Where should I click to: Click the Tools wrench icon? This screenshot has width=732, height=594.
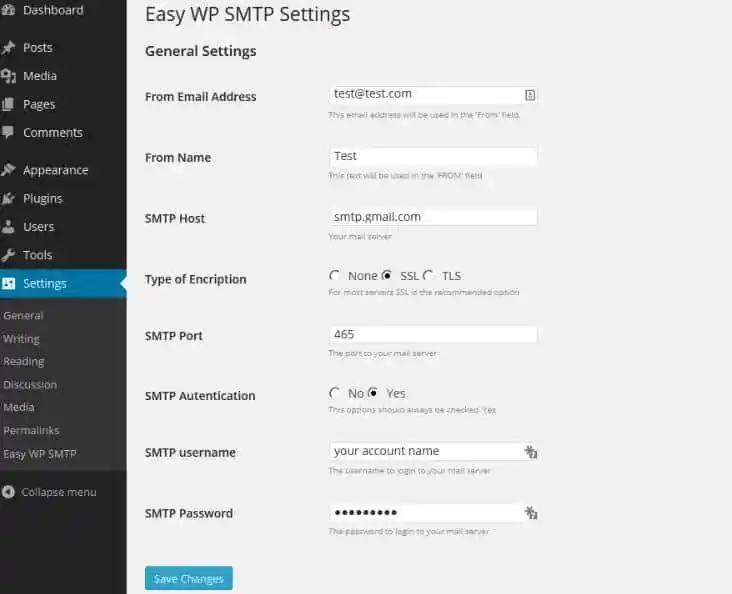tap(8, 255)
